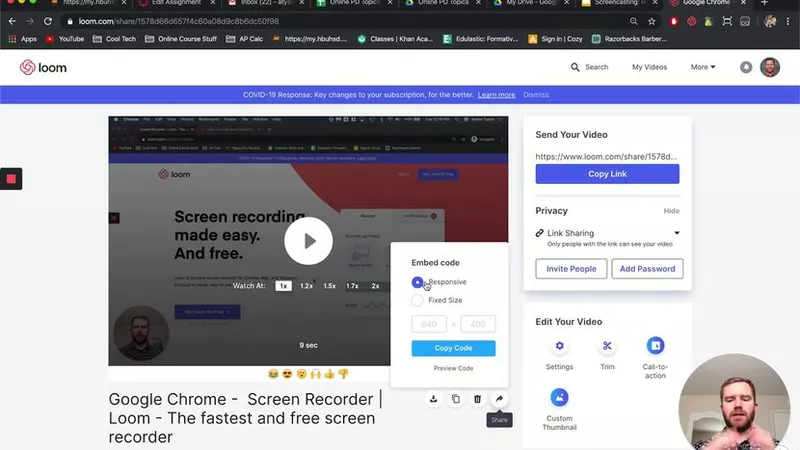Stop recording with the red square button

(11, 179)
